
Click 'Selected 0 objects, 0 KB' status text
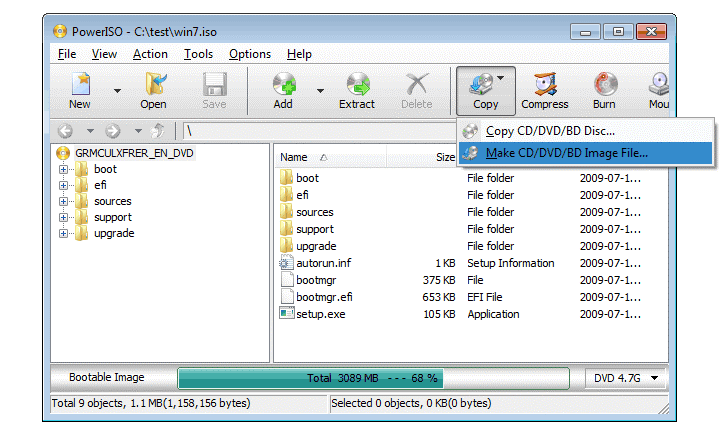(411, 403)
